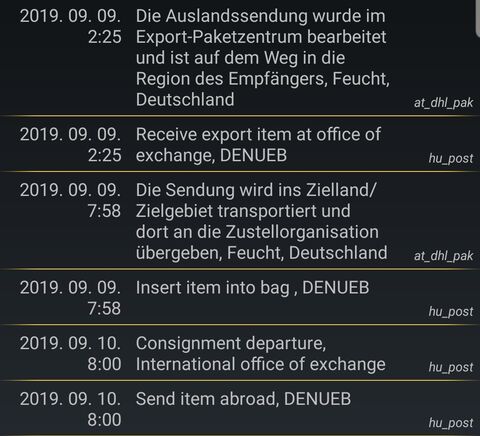The width and height of the screenshot is (480, 436).
Task: Select the Export-Paketzentrum bearbeitet tracking entry
Action: click(240, 57)
